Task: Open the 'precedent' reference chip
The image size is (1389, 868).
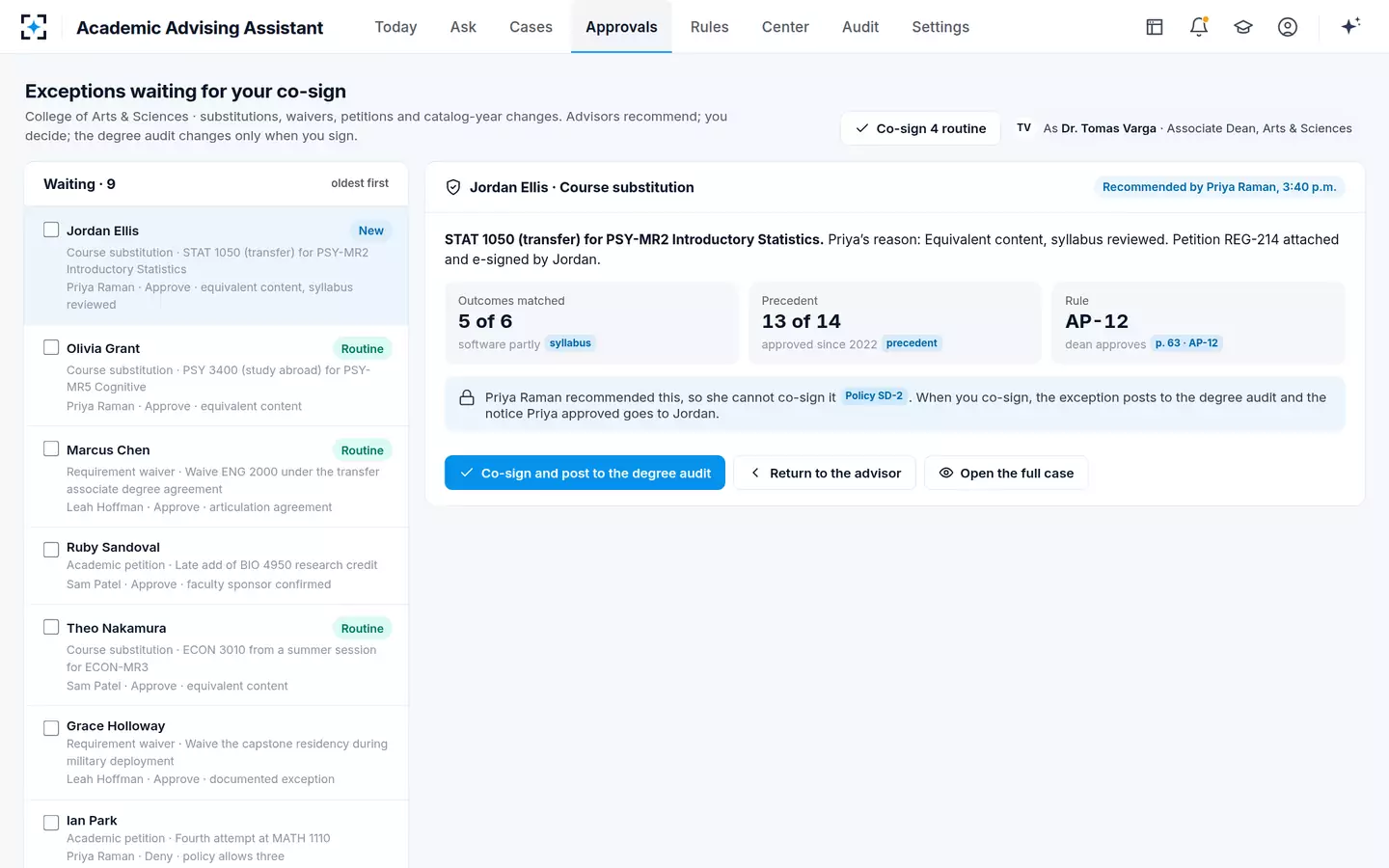Action: pyautogui.click(x=912, y=343)
